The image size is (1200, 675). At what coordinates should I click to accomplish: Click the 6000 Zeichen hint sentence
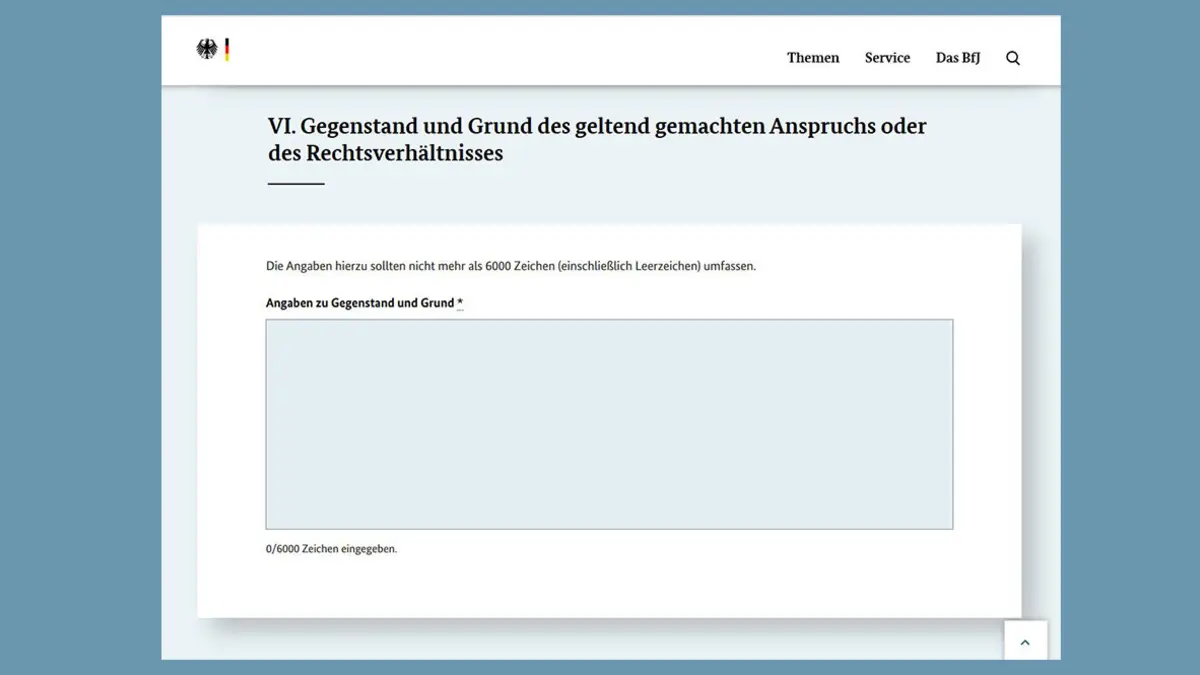pyautogui.click(x=511, y=266)
